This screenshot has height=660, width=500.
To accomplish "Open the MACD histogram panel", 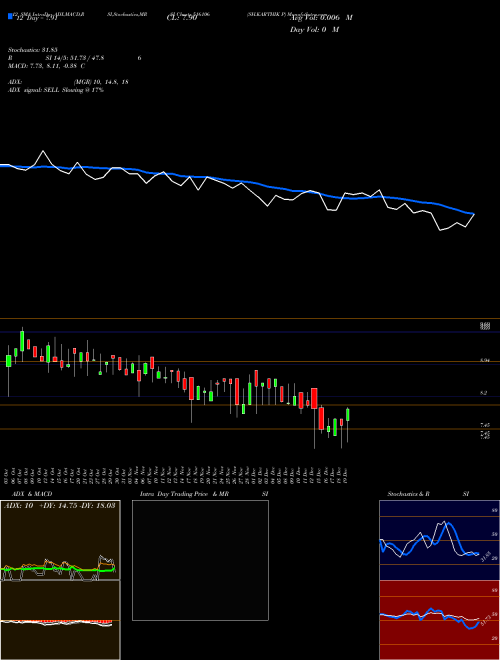I will pyautogui.click(x=60, y=620).
